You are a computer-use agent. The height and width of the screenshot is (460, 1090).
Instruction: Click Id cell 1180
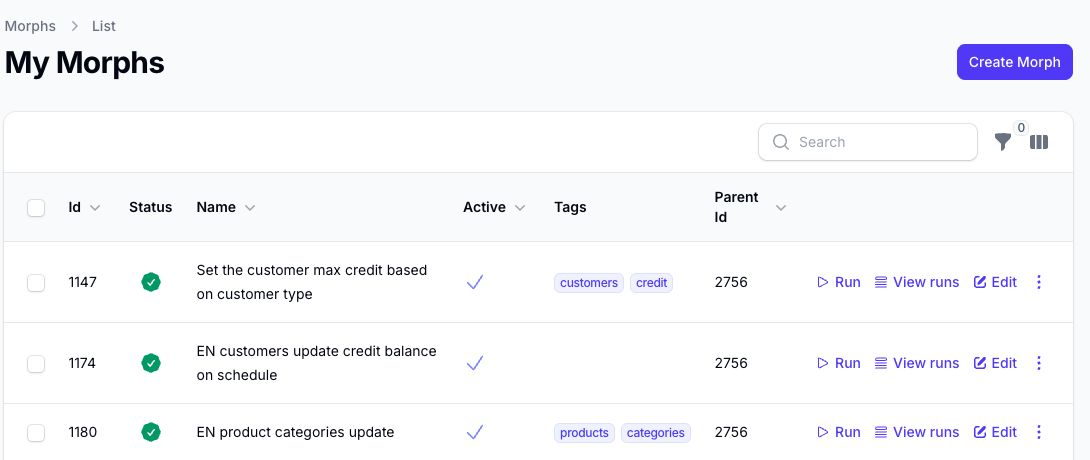click(83, 432)
